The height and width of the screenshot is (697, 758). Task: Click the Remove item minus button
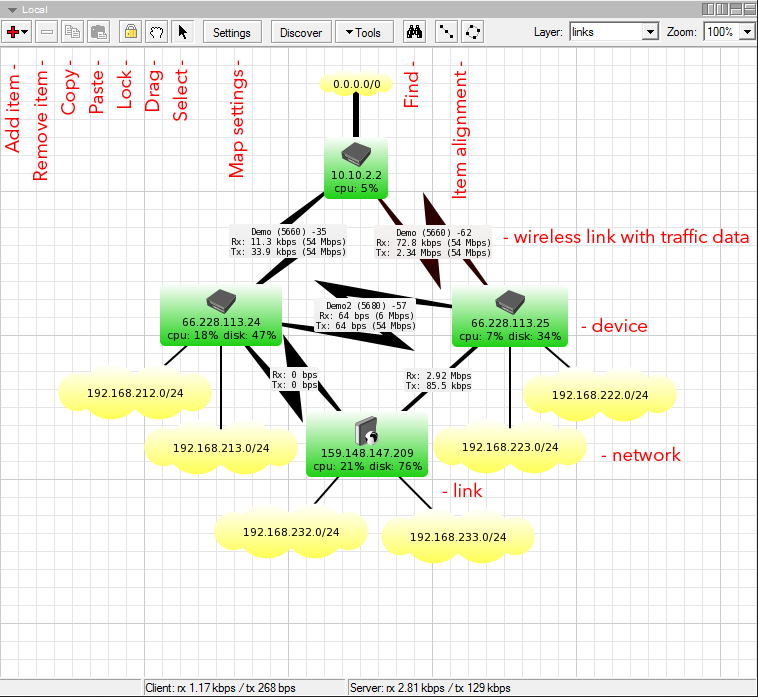click(x=47, y=32)
